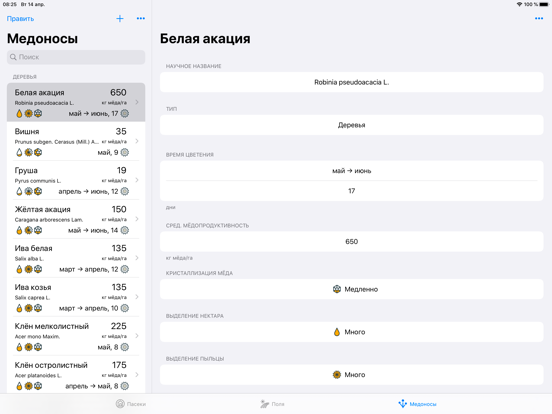552x414 pixels.
Task: Switch to the Пасеки tab
Action: click(x=131, y=404)
